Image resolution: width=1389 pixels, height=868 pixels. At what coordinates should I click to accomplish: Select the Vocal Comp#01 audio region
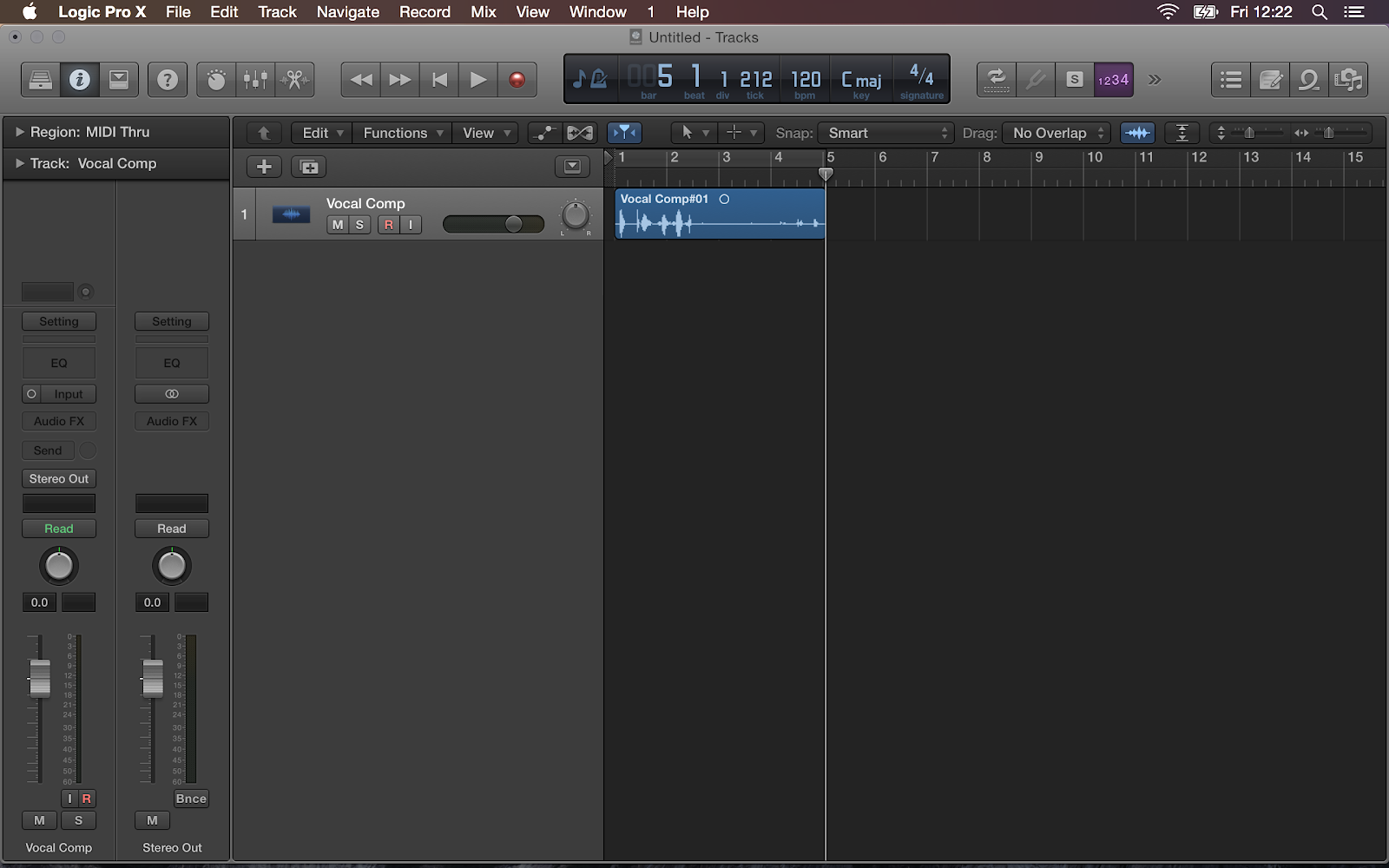click(x=720, y=214)
